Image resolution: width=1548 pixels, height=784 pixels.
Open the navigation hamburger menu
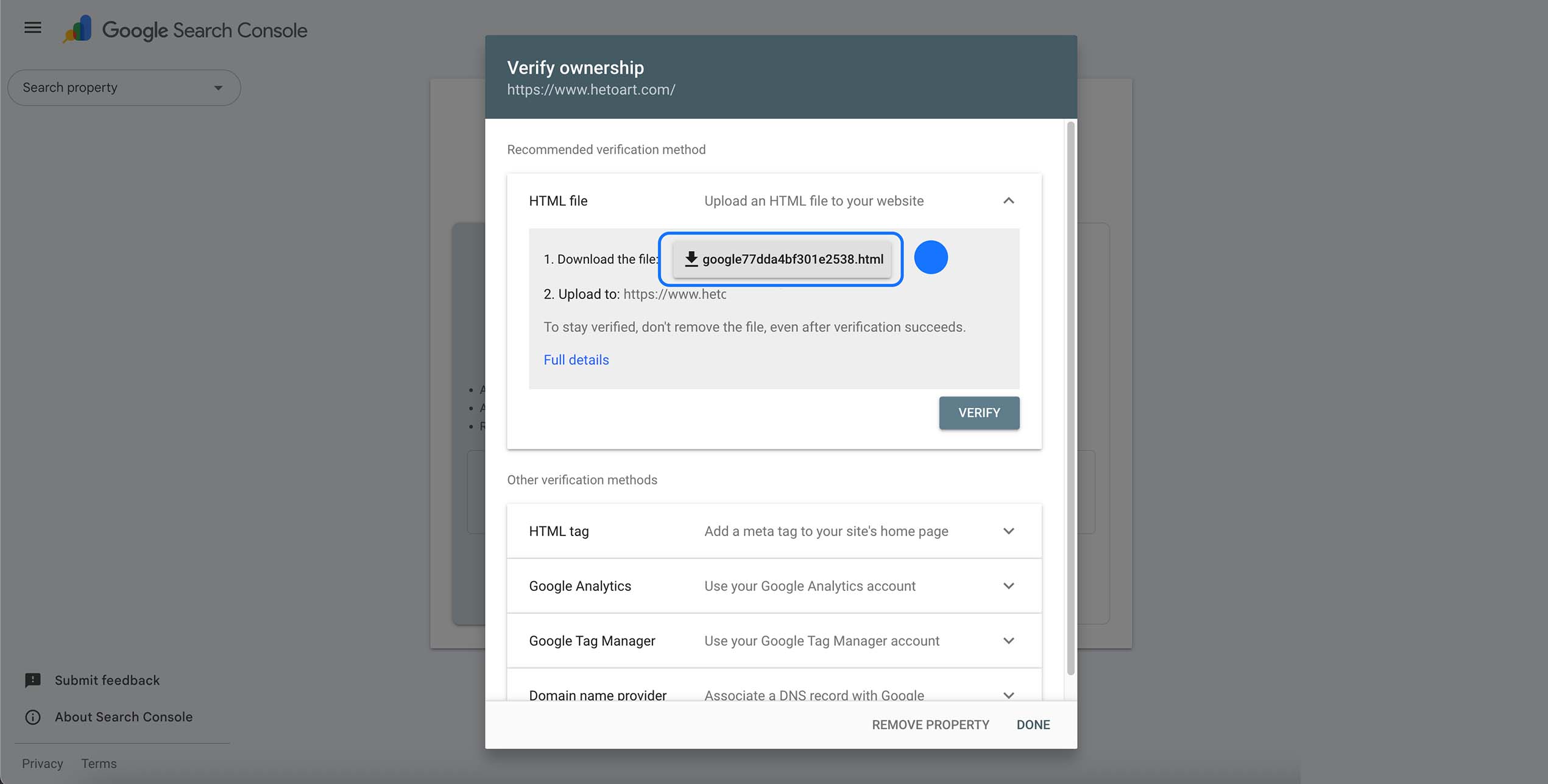click(32, 27)
